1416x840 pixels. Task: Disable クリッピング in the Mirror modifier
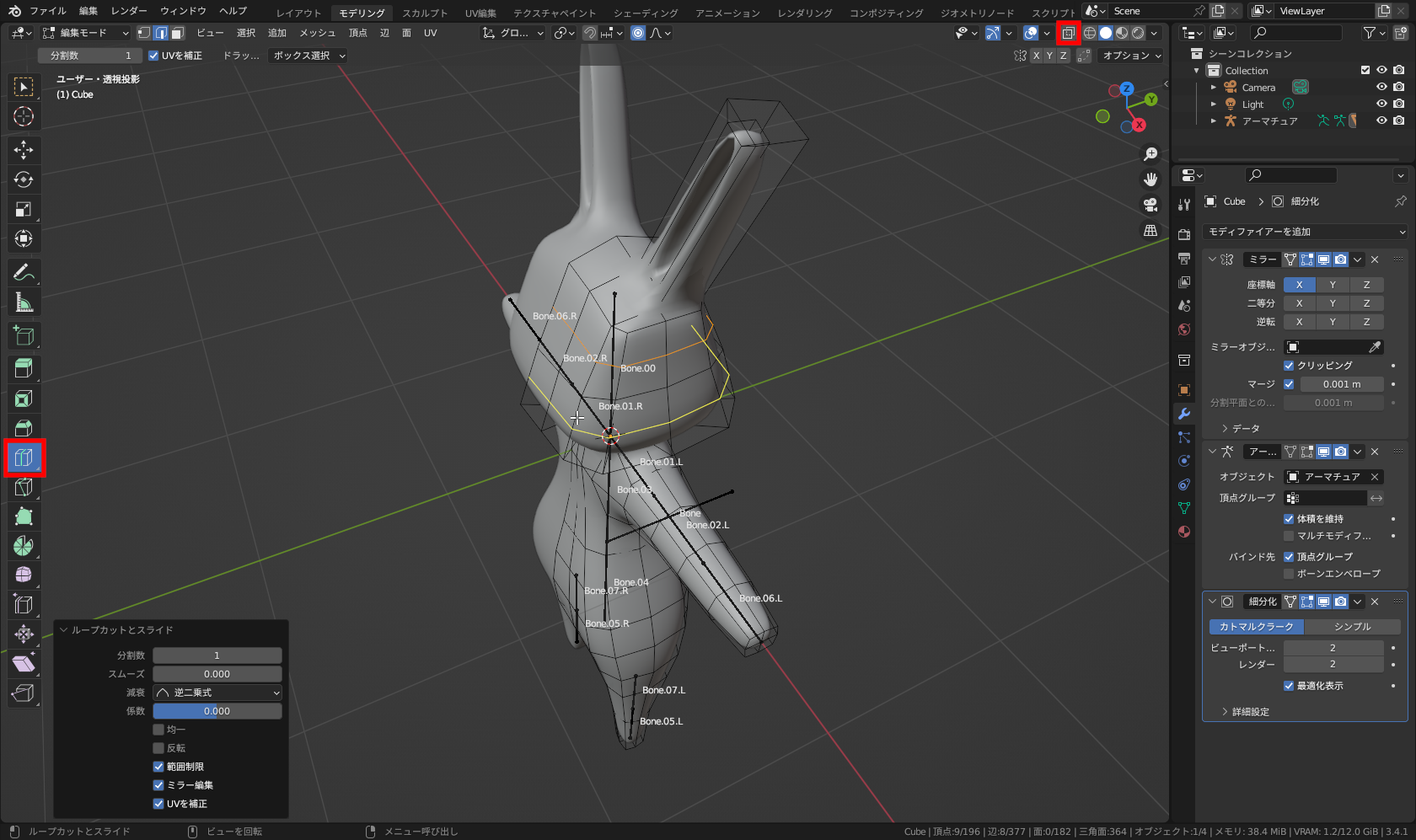1289,365
